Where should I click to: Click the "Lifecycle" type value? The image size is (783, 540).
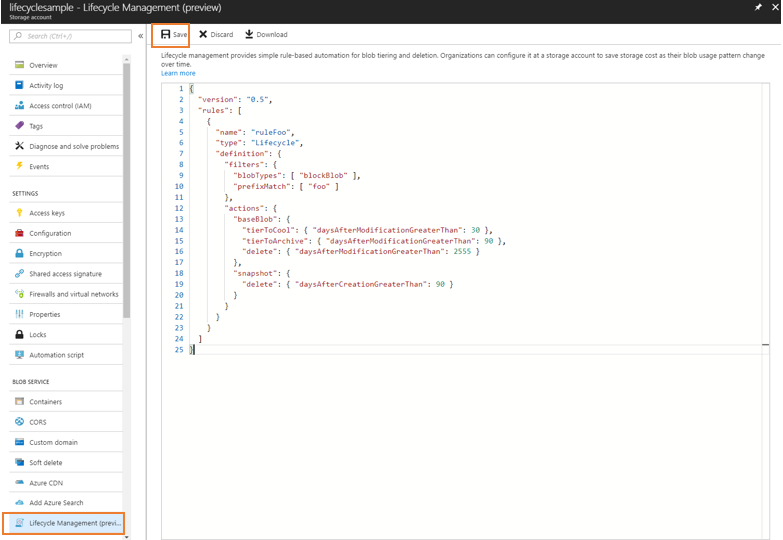point(275,143)
